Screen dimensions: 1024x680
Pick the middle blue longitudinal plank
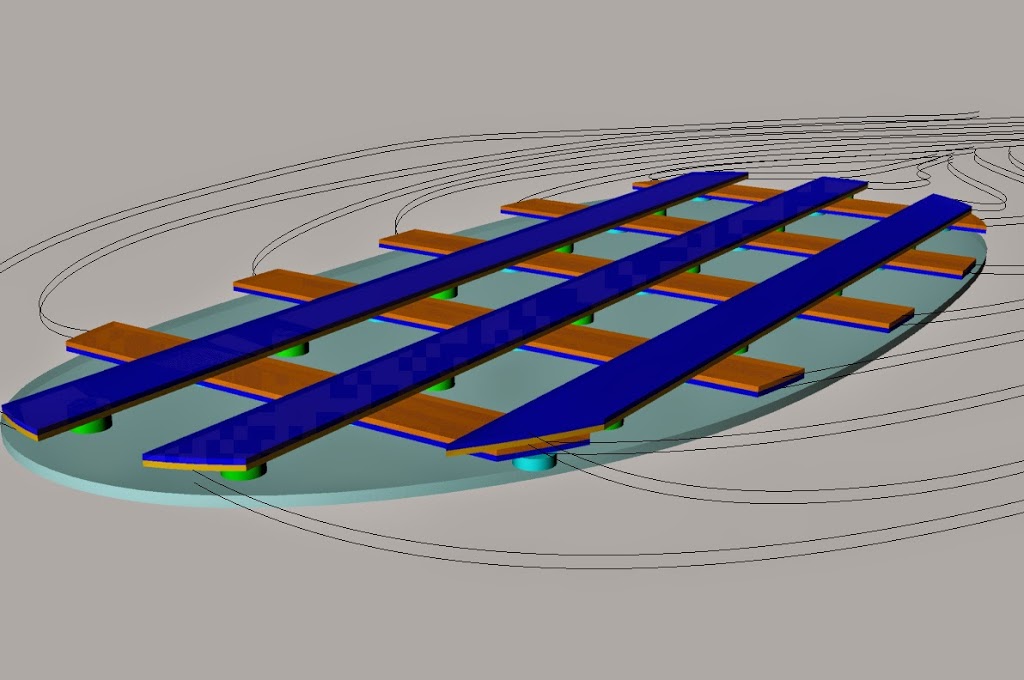pos(503,320)
